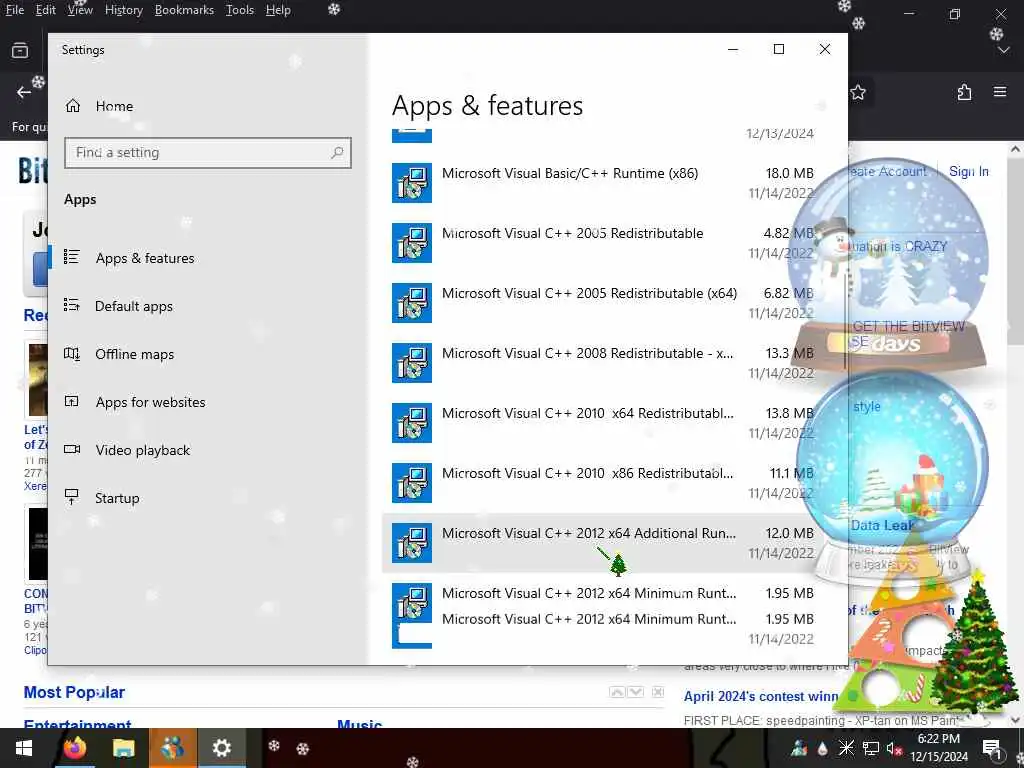
Task: Select Microsoft Visual Basic/C++ Runtime (x86) entry
Action: point(603,183)
